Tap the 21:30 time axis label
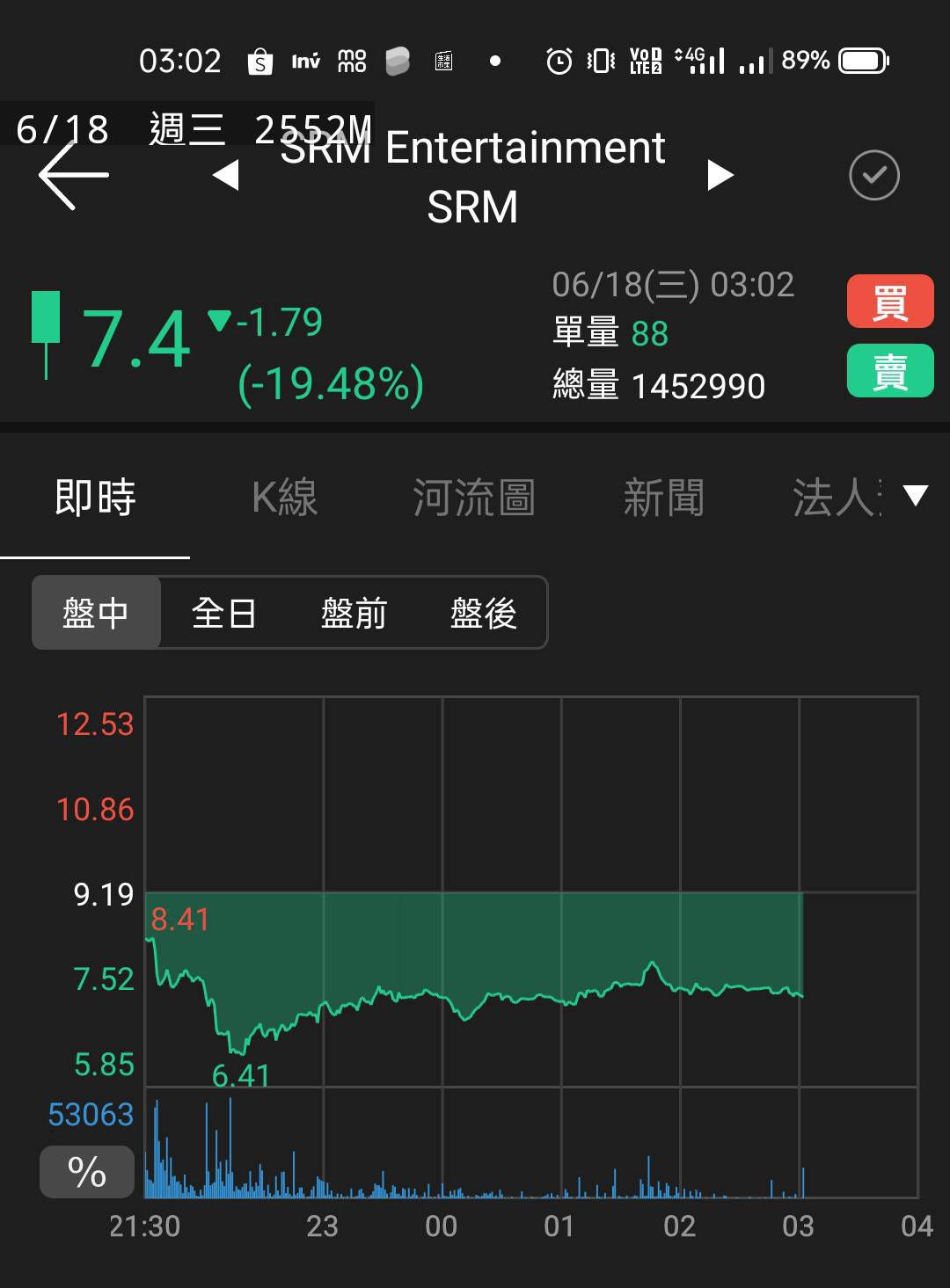The image size is (950, 1288). (x=144, y=1226)
